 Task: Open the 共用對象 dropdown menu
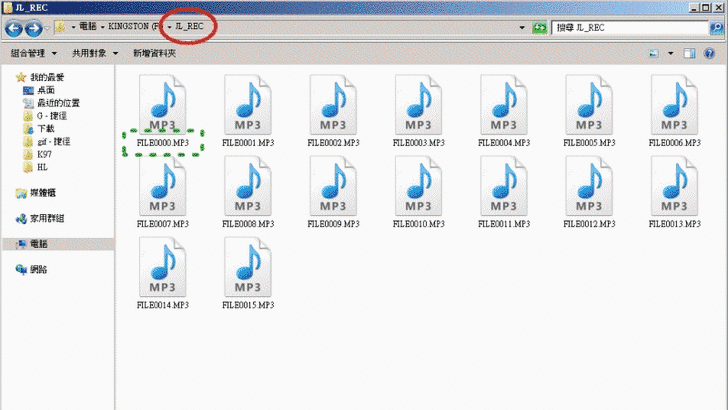tap(95, 53)
